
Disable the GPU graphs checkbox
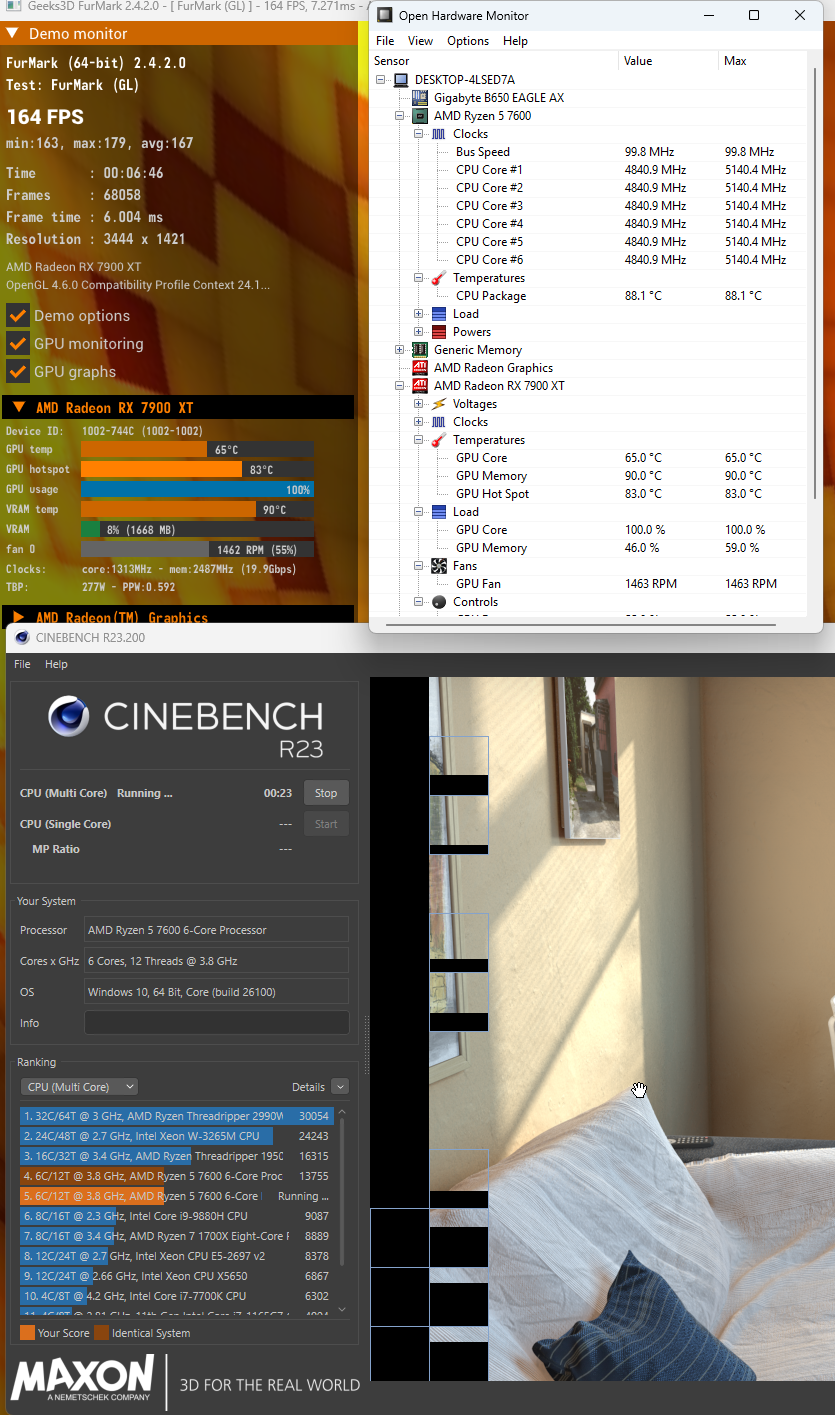17,372
